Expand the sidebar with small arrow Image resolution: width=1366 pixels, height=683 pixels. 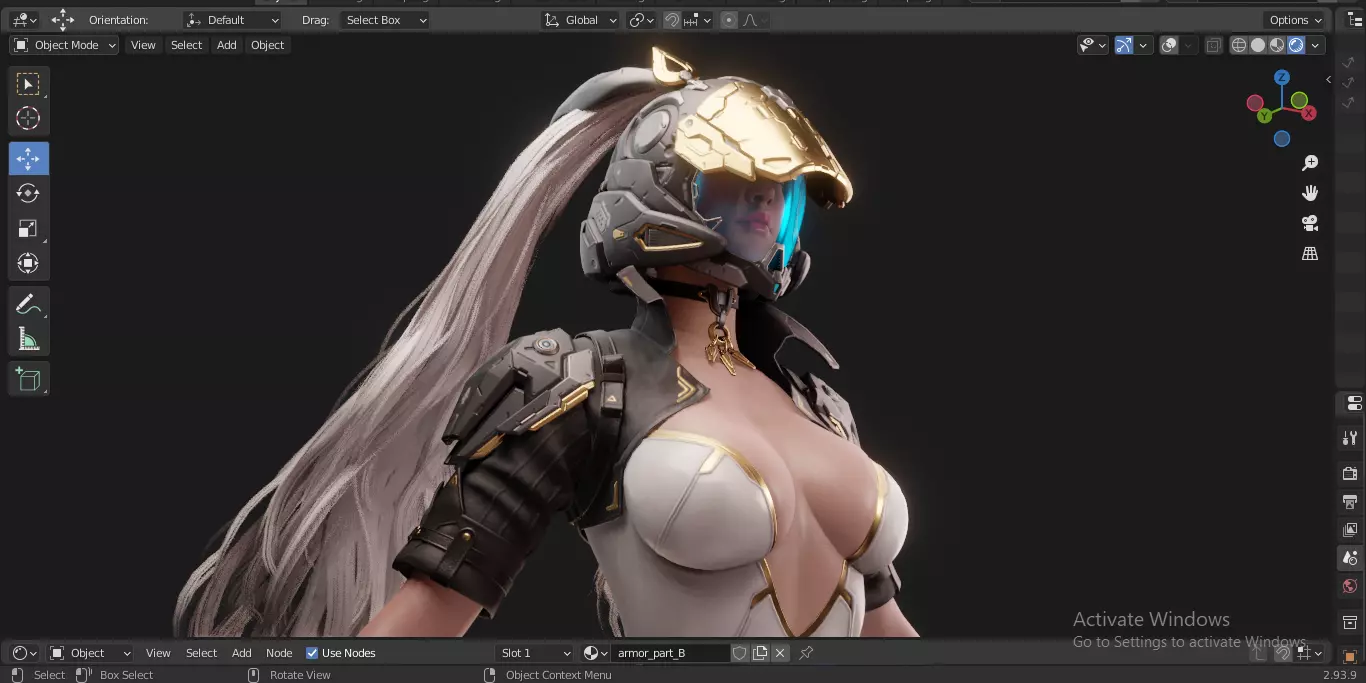1328,79
